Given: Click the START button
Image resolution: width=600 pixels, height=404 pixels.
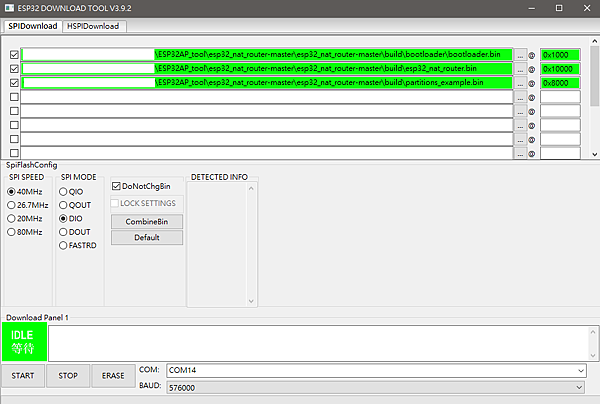Looking at the screenshot, I should [x=23, y=376].
